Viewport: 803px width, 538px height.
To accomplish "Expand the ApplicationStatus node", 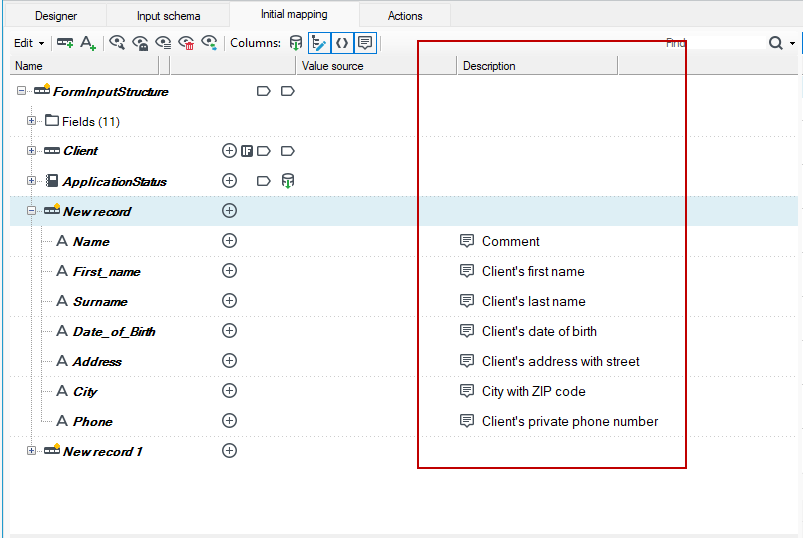I will pos(31,181).
